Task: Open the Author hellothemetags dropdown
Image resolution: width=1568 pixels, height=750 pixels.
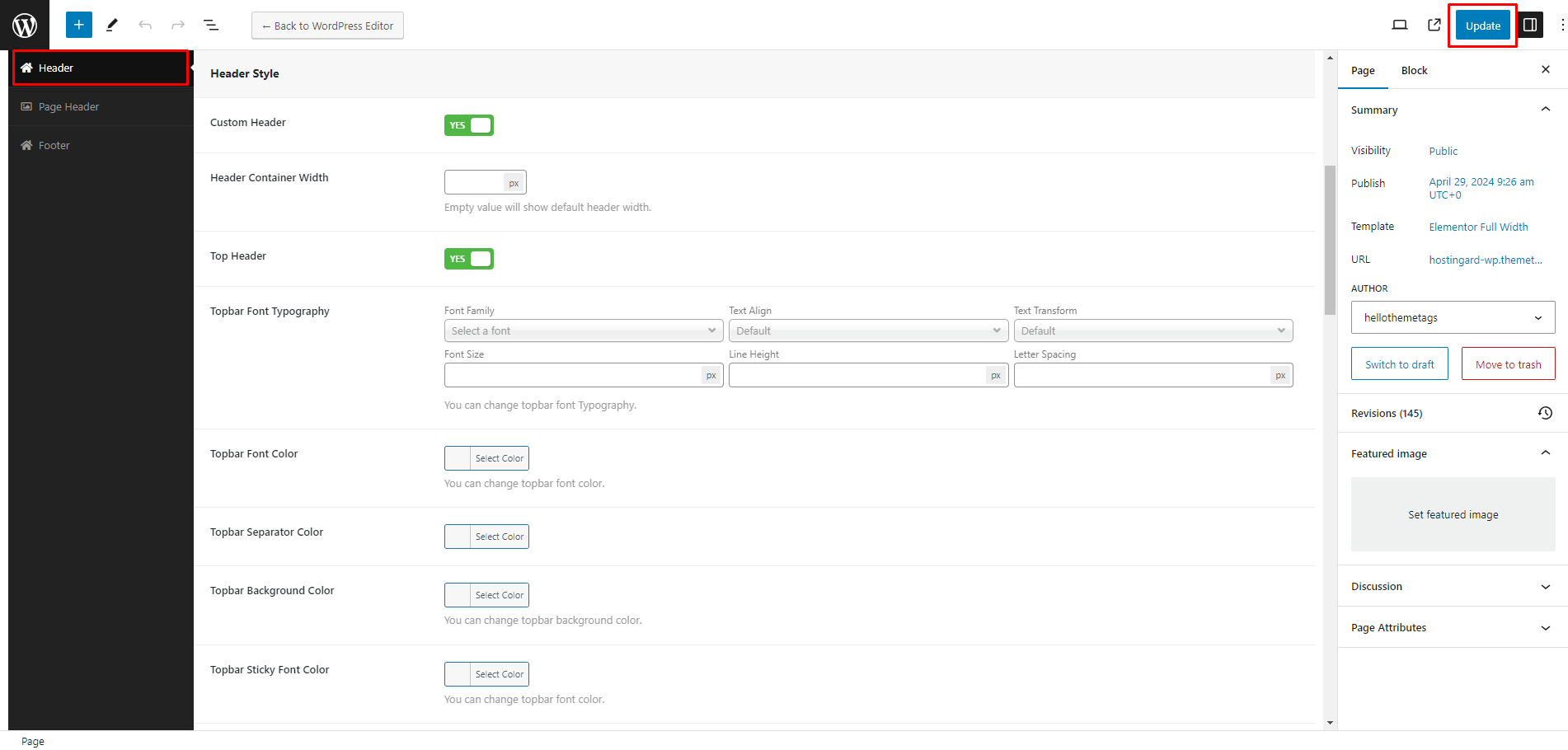Action: 1453,317
